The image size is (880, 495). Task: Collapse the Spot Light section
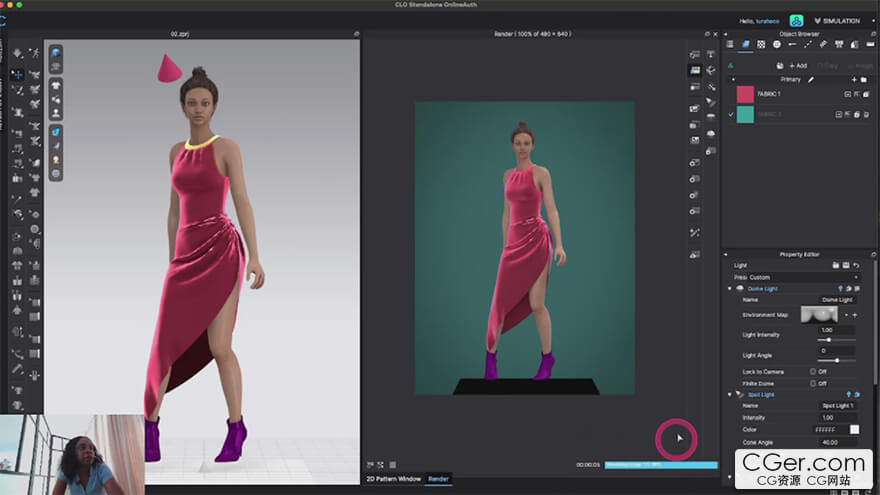729,394
